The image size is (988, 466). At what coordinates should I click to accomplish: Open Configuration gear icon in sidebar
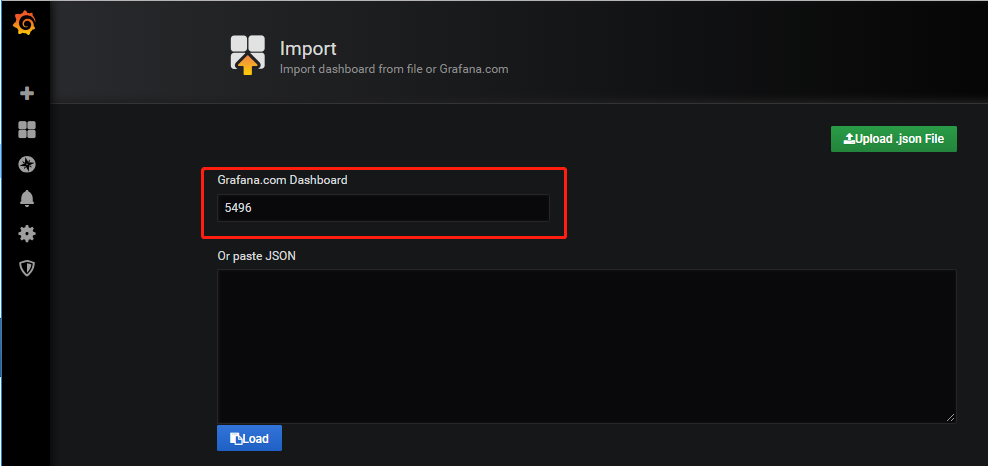click(27, 234)
